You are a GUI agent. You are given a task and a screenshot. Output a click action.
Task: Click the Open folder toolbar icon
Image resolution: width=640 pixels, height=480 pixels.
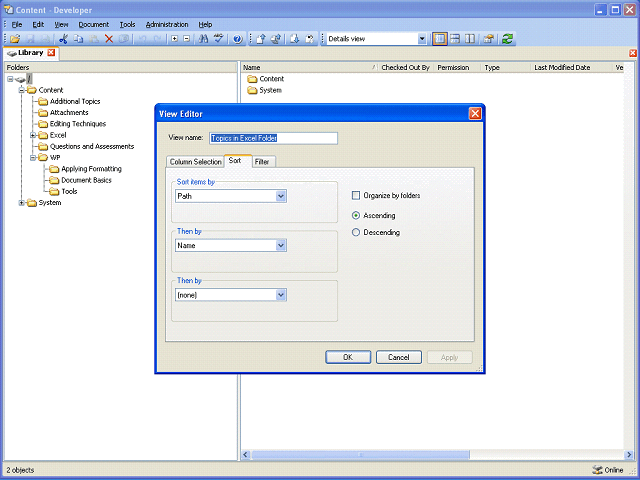(15, 39)
